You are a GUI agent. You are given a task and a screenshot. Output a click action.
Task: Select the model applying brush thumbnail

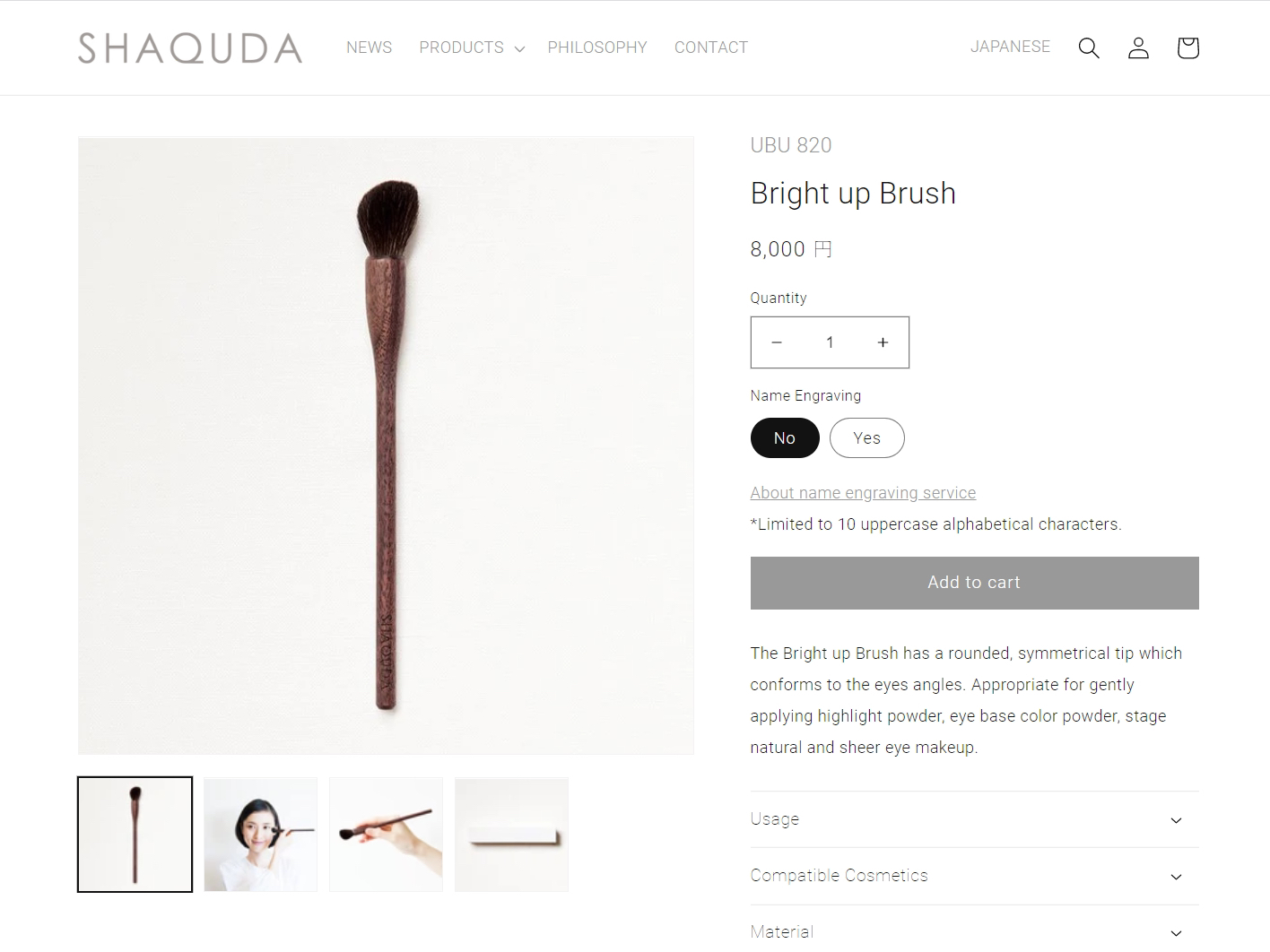260,835
